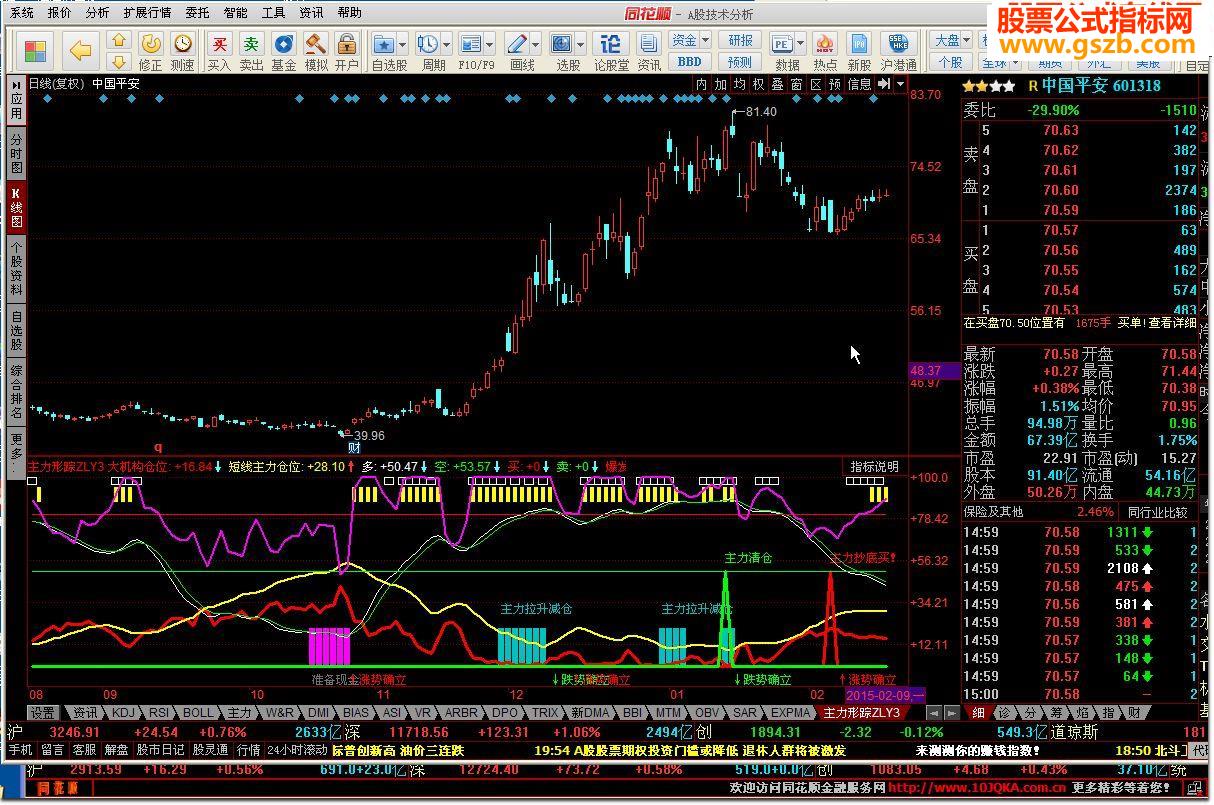Screen dimensions: 1214x805
Task: Open the www.10JQKA.com.cn website link
Action: 977,788
